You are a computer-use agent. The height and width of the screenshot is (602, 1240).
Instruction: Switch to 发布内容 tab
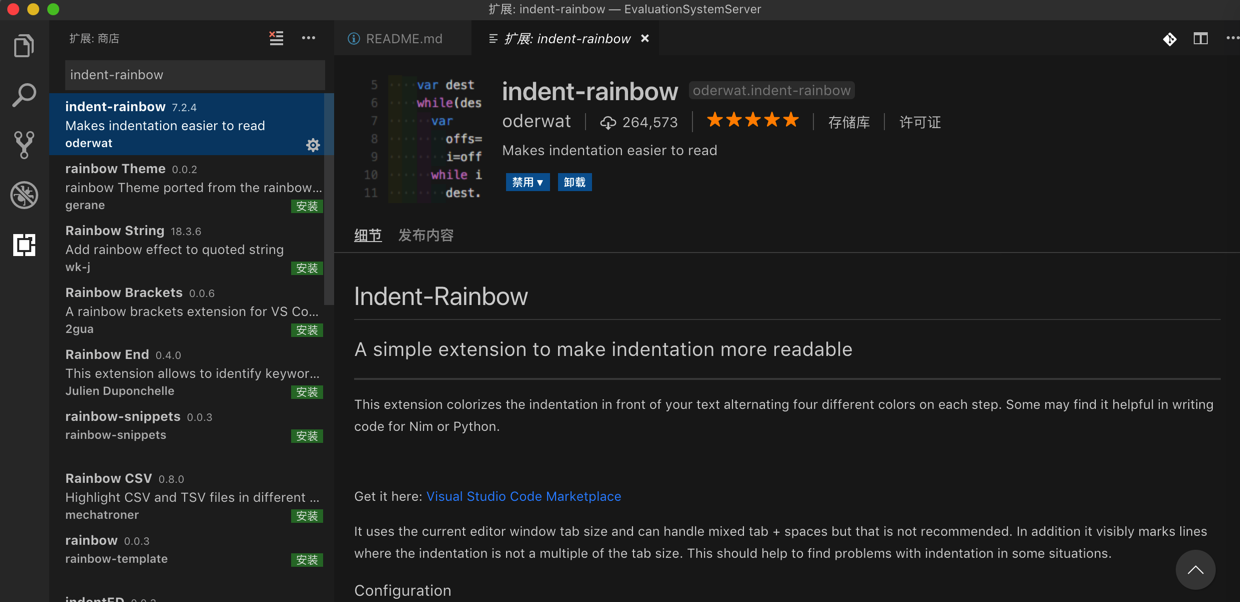(x=426, y=235)
